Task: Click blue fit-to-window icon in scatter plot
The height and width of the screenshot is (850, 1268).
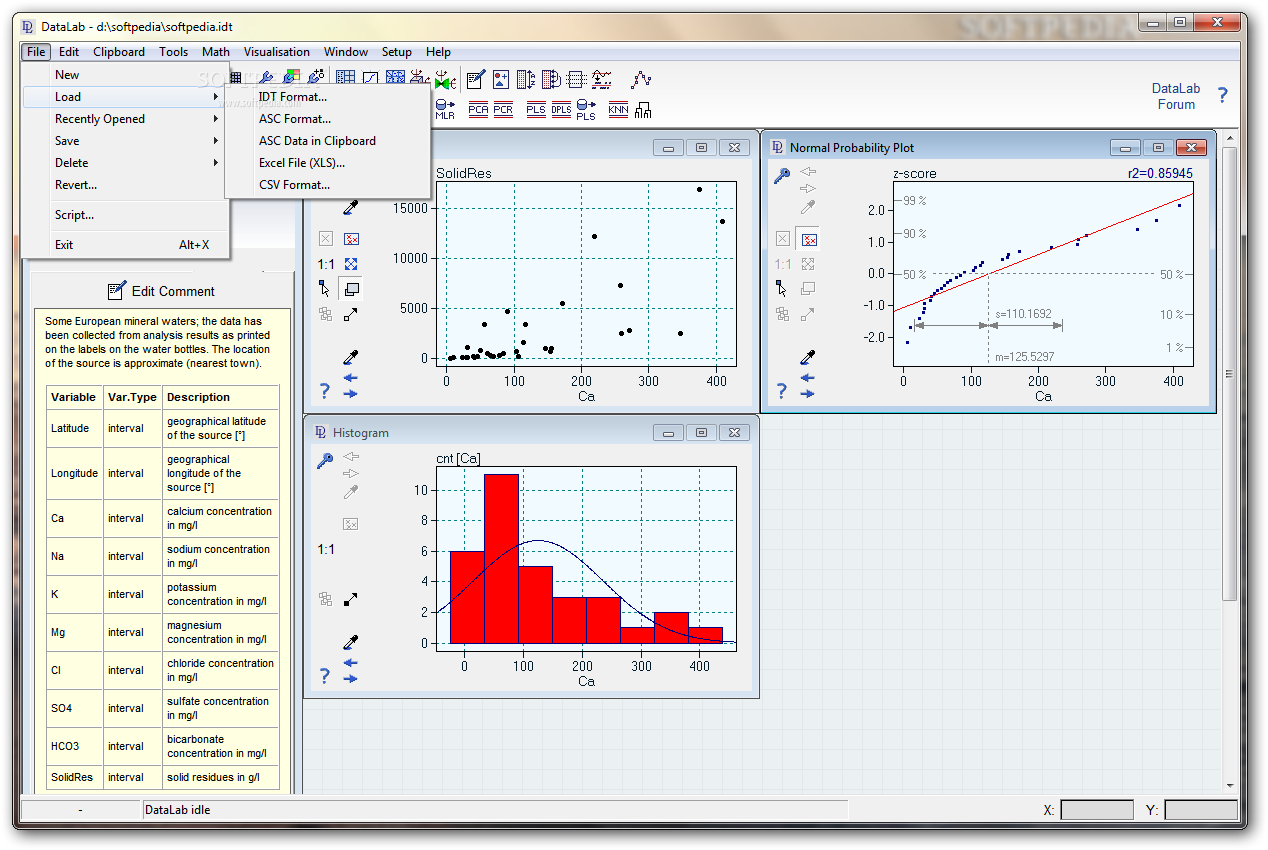Action: 351,264
